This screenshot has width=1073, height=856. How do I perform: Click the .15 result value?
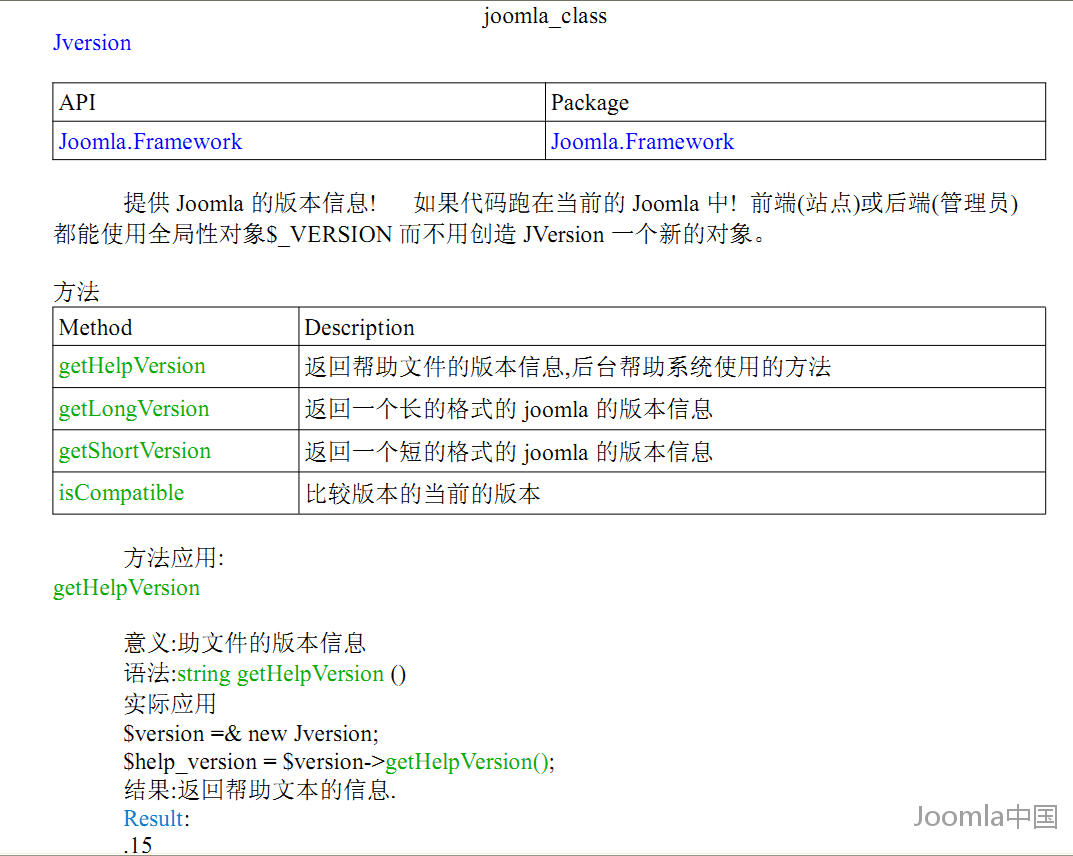(138, 845)
